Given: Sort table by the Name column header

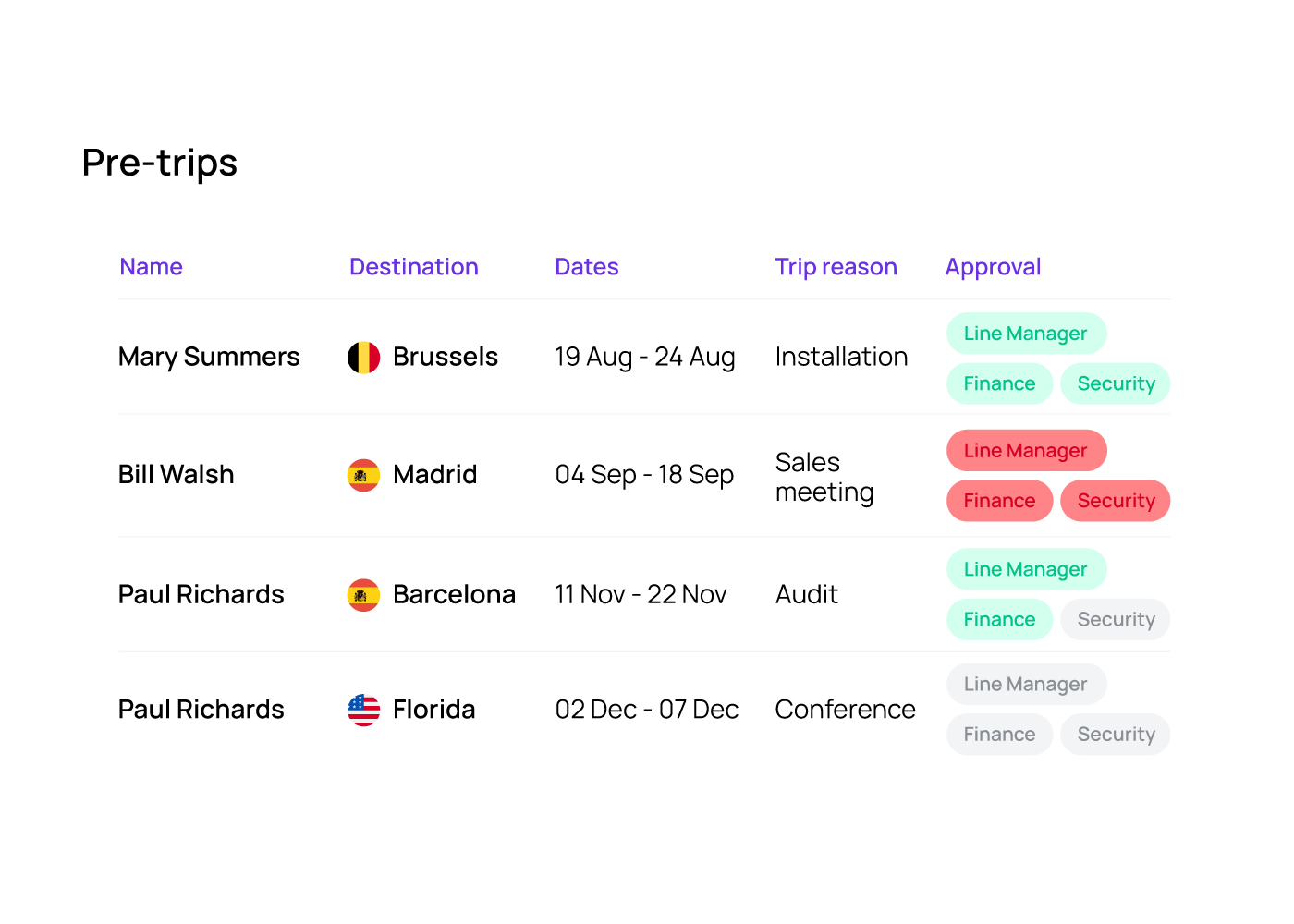Looking at the screenshot, I should [x=152, y=267].
